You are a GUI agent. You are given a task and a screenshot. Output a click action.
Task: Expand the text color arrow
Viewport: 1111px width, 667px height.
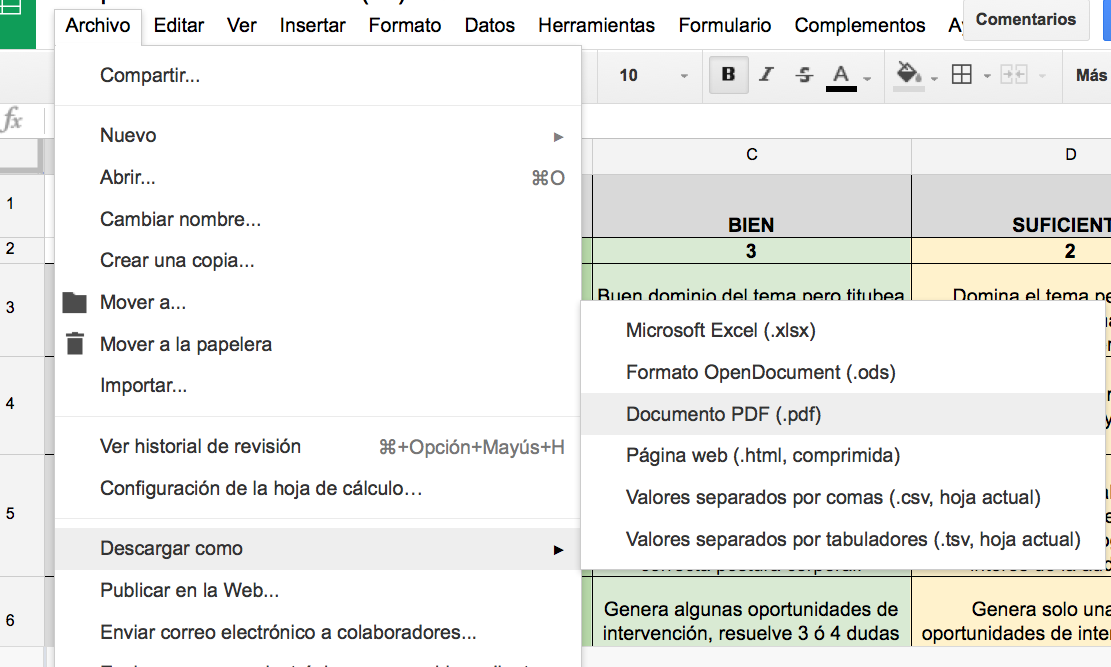[867, 78]
